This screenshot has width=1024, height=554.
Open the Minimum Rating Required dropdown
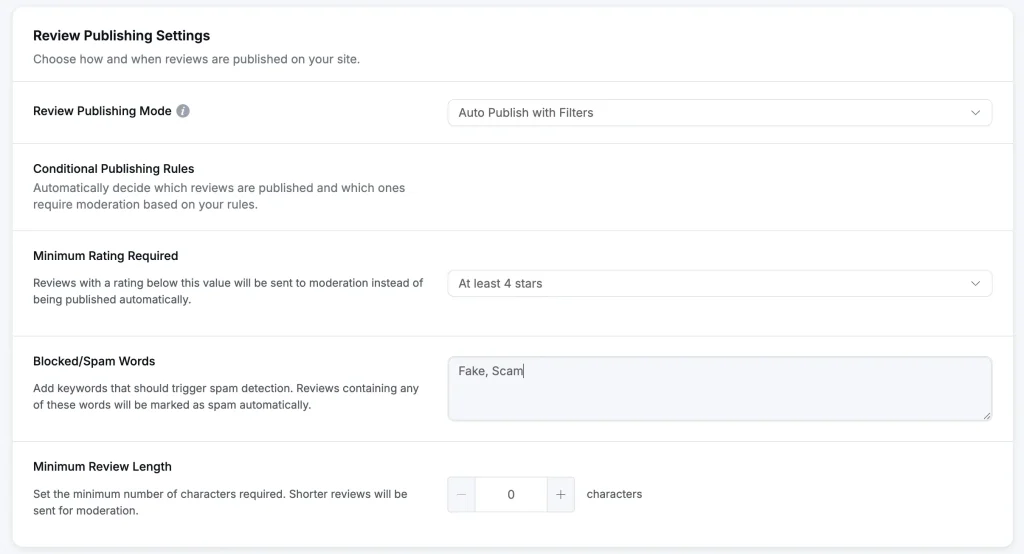click(x=720, y=284)
